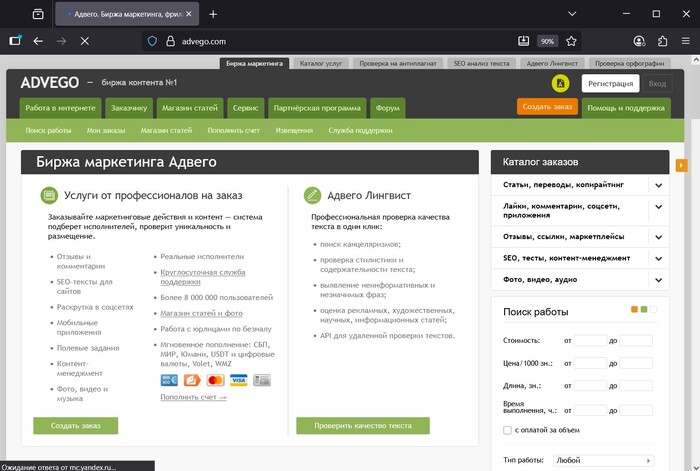This screenshot has width=700, height=471.
Task: Click the green pencil Адвего Лингвист icon
Action: (312, 195)
